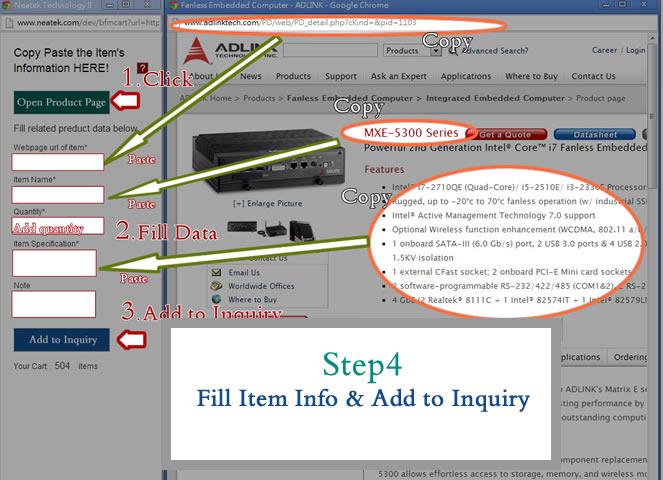Click the Chrome address bar showing adlinktech.com
The image size is (663, 480).
(x=338, y=23)
